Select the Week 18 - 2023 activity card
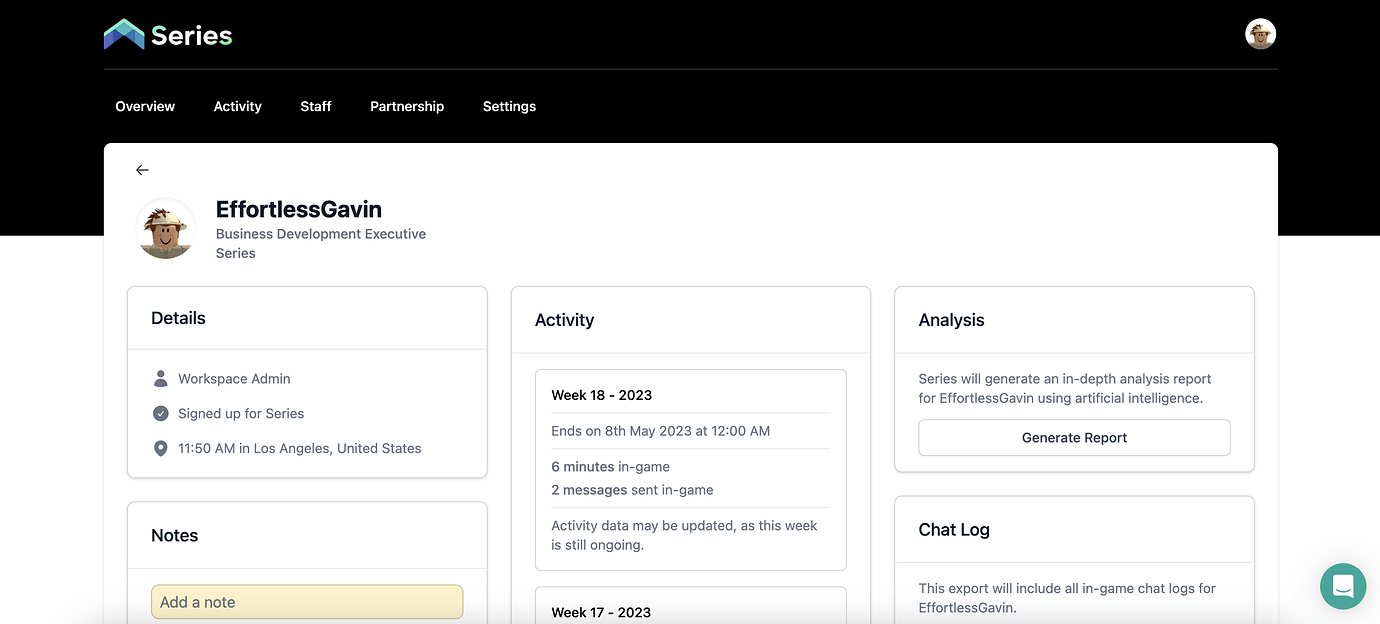 [x=690, y=469]
